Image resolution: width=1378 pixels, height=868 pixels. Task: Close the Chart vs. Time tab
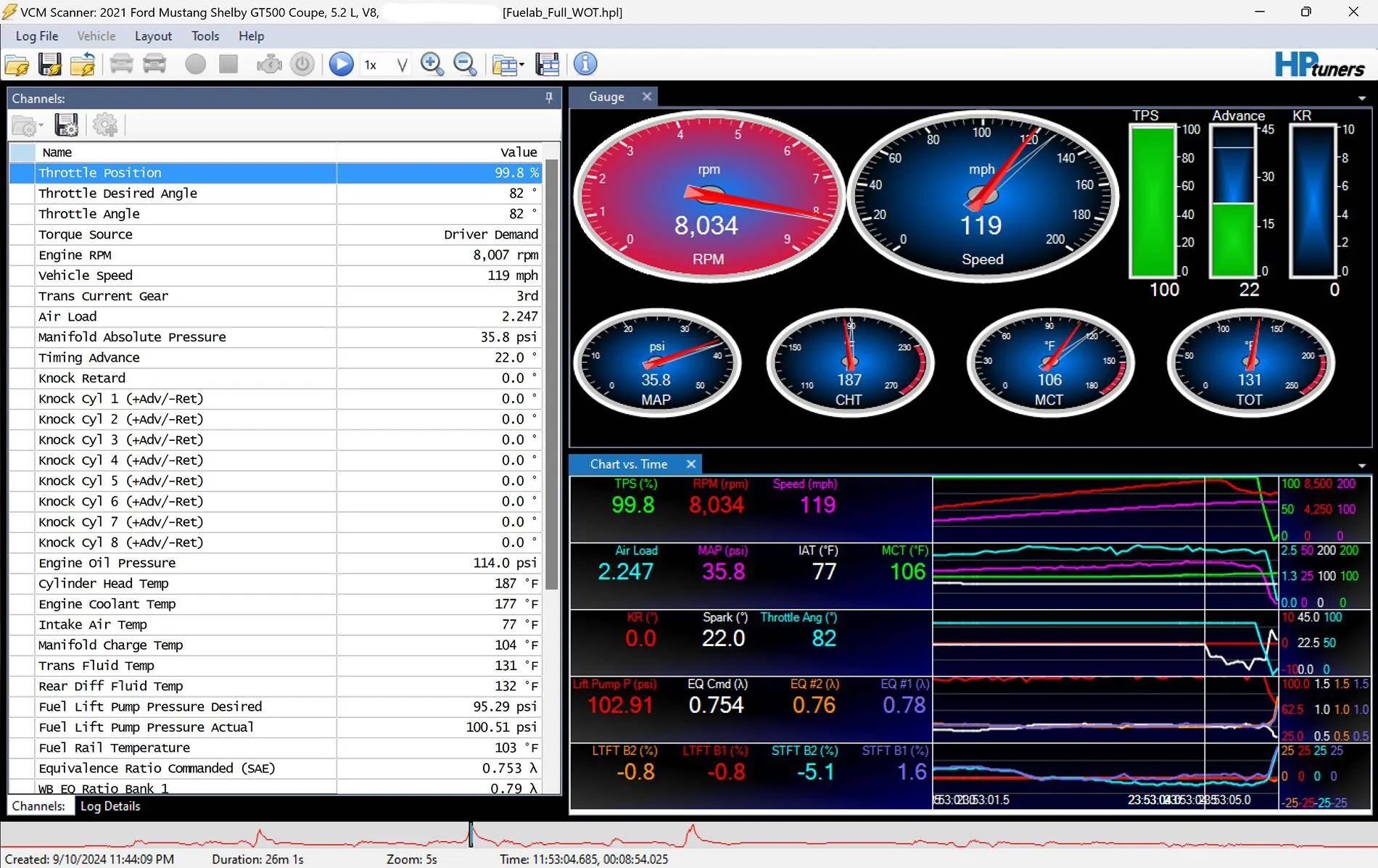coord(691,464)
